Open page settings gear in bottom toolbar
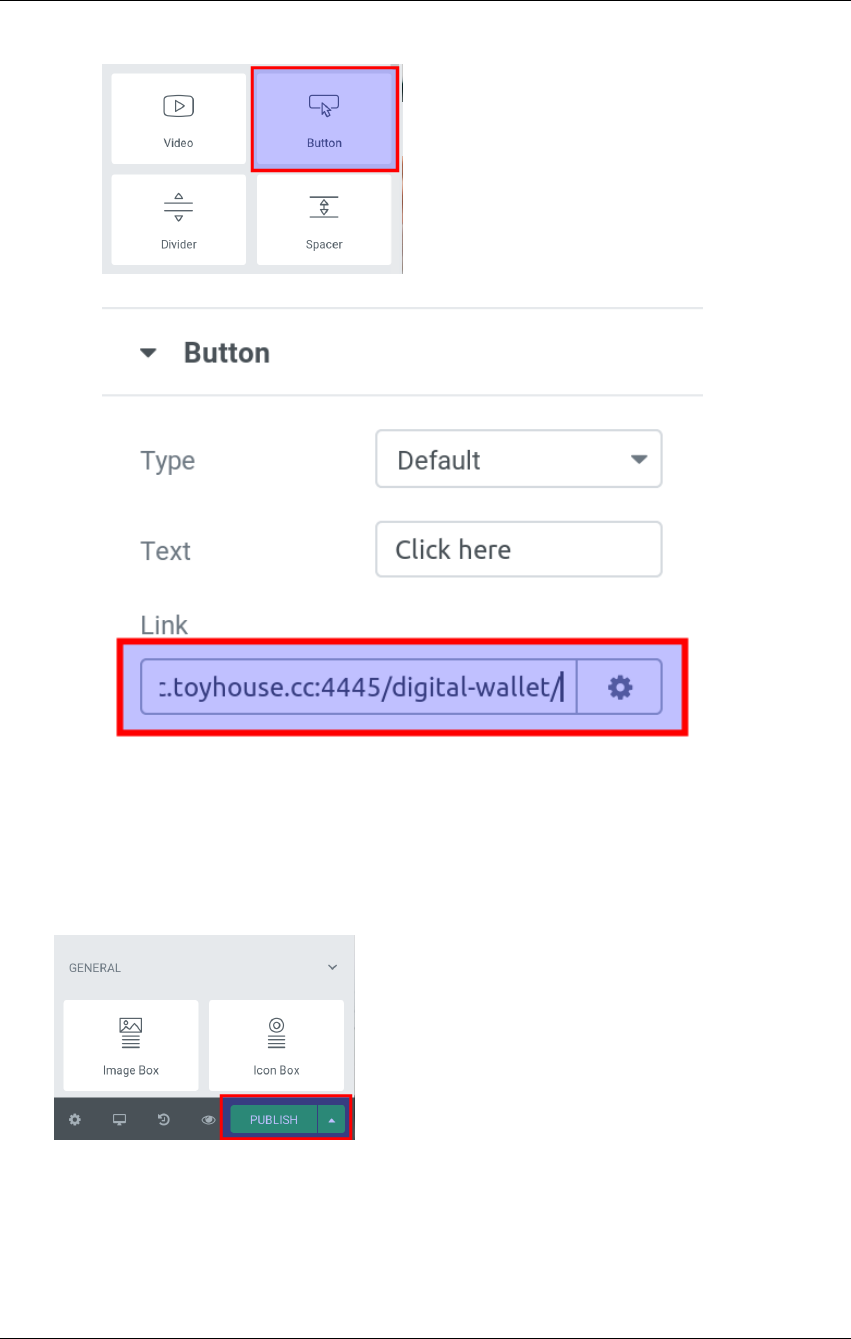Viewport: 851px width, 1339px height. coord(74,1120)
